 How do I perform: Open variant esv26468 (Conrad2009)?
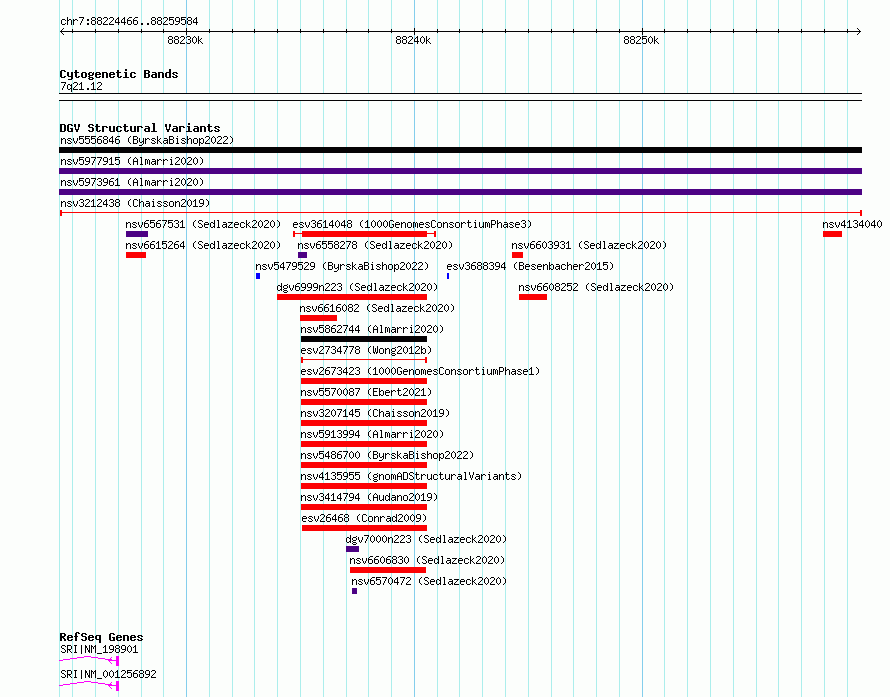click(364, 518)
